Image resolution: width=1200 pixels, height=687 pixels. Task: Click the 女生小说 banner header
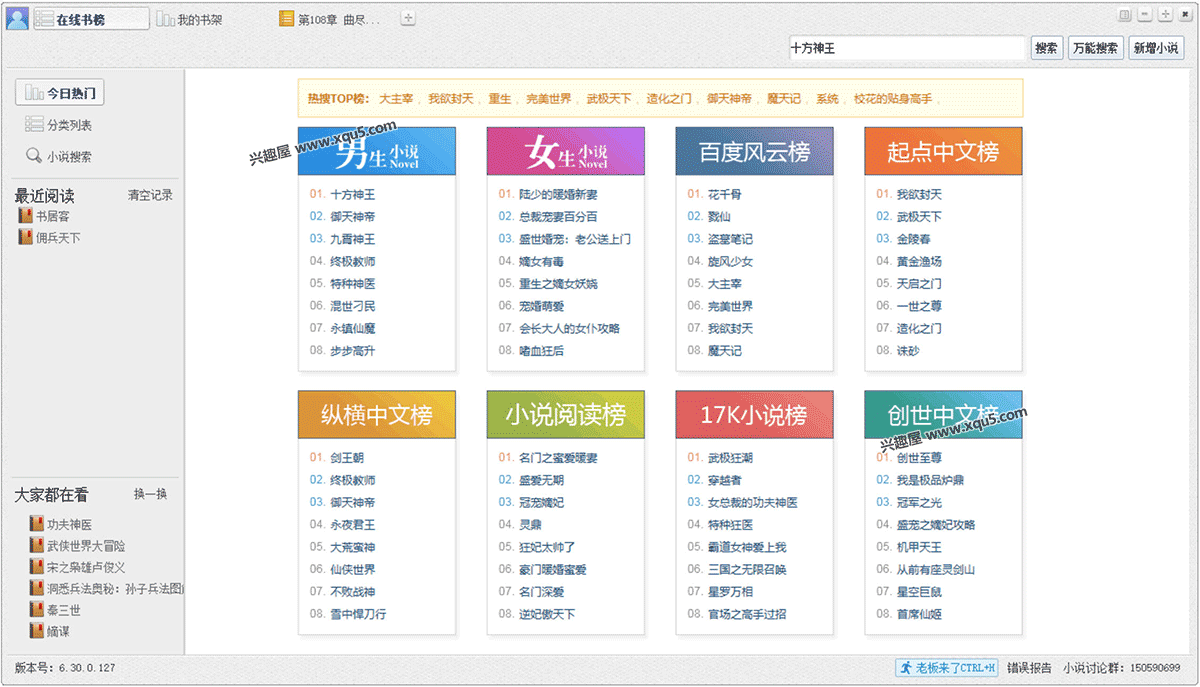coord(566,151)
